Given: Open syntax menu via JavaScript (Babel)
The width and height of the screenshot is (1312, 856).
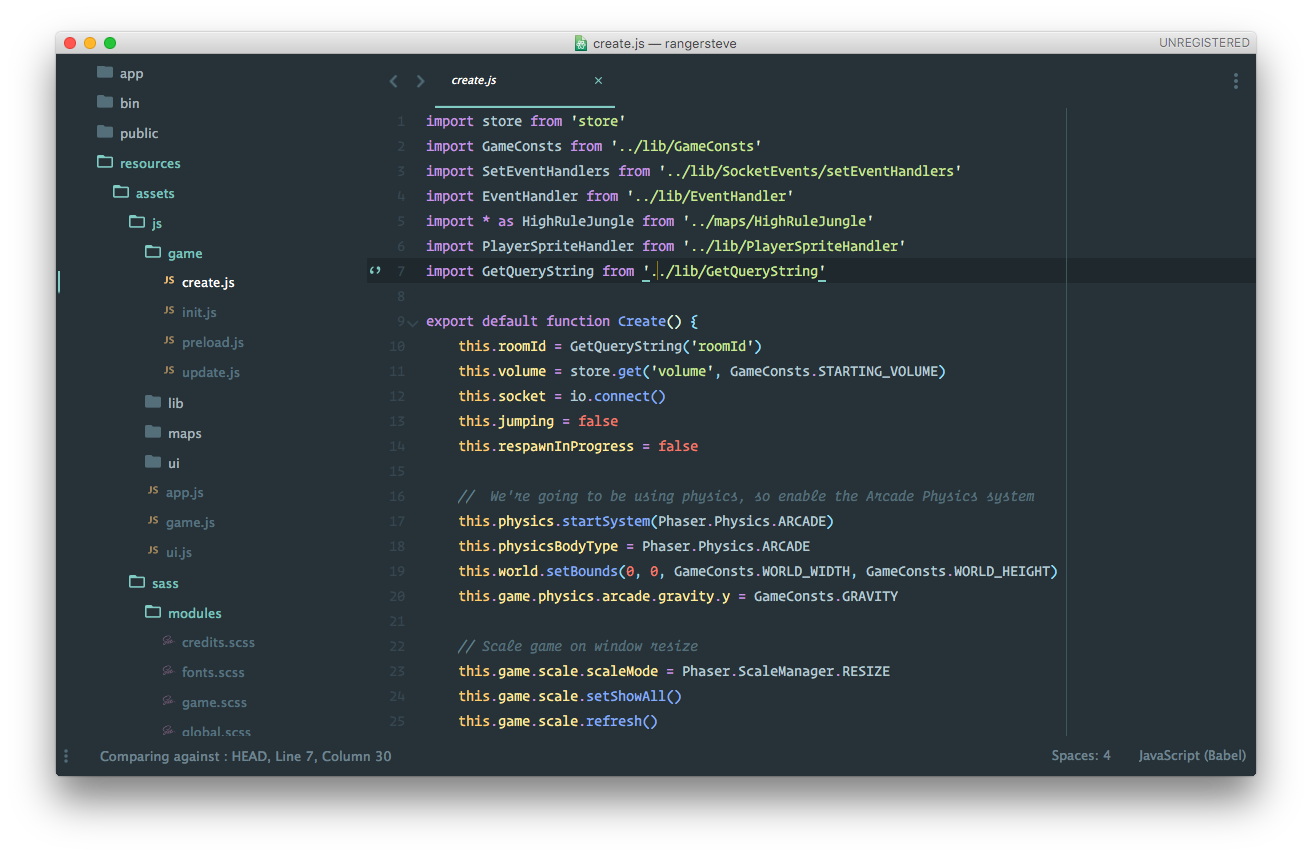Looking at the screenshot, I should click(1192, 755).
